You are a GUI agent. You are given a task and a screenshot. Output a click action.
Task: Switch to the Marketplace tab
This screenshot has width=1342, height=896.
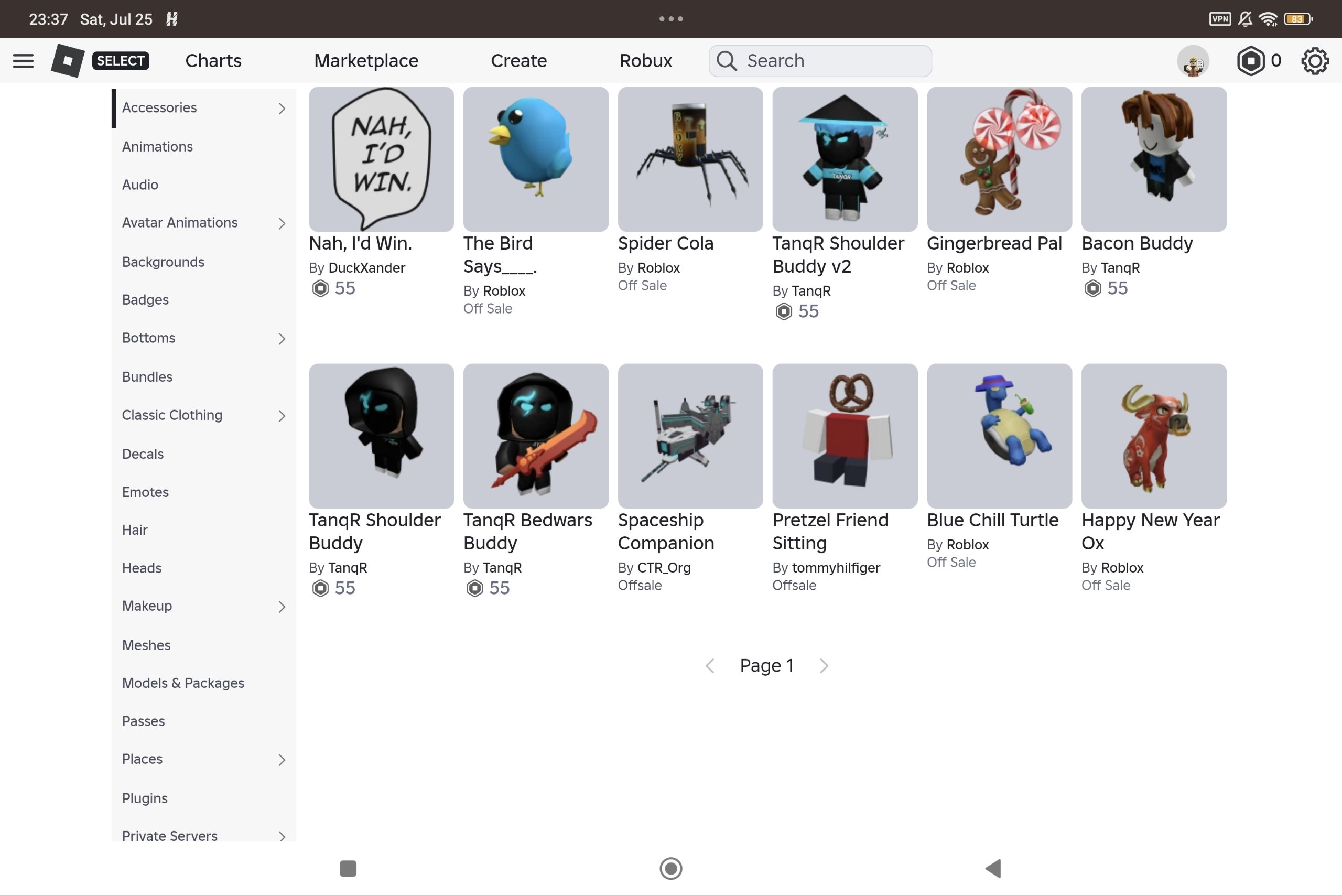pyautogui.click(x=366, y=61)
